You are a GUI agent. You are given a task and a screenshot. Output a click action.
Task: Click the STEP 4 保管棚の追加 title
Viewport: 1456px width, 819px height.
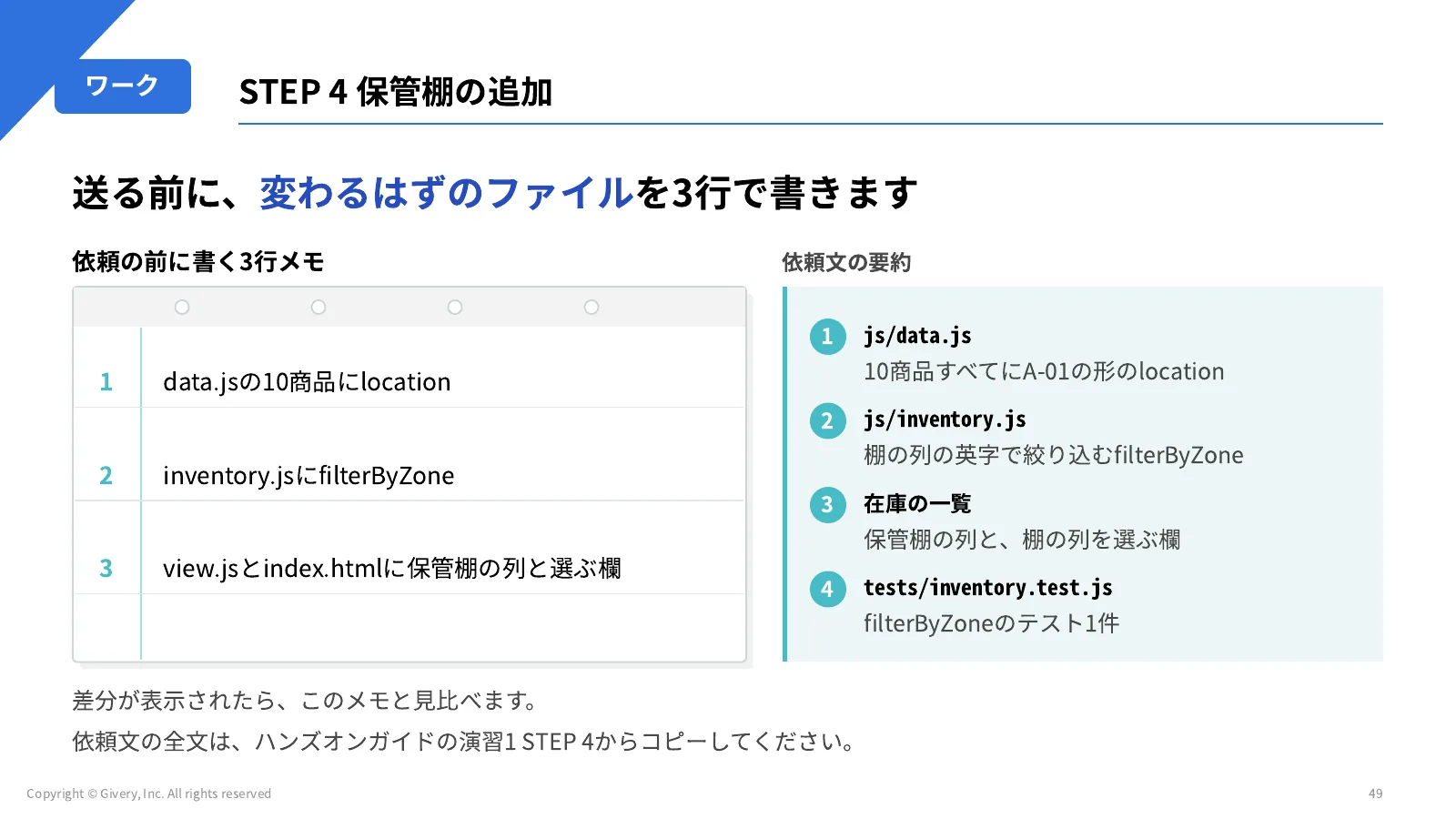coord(395,92)
